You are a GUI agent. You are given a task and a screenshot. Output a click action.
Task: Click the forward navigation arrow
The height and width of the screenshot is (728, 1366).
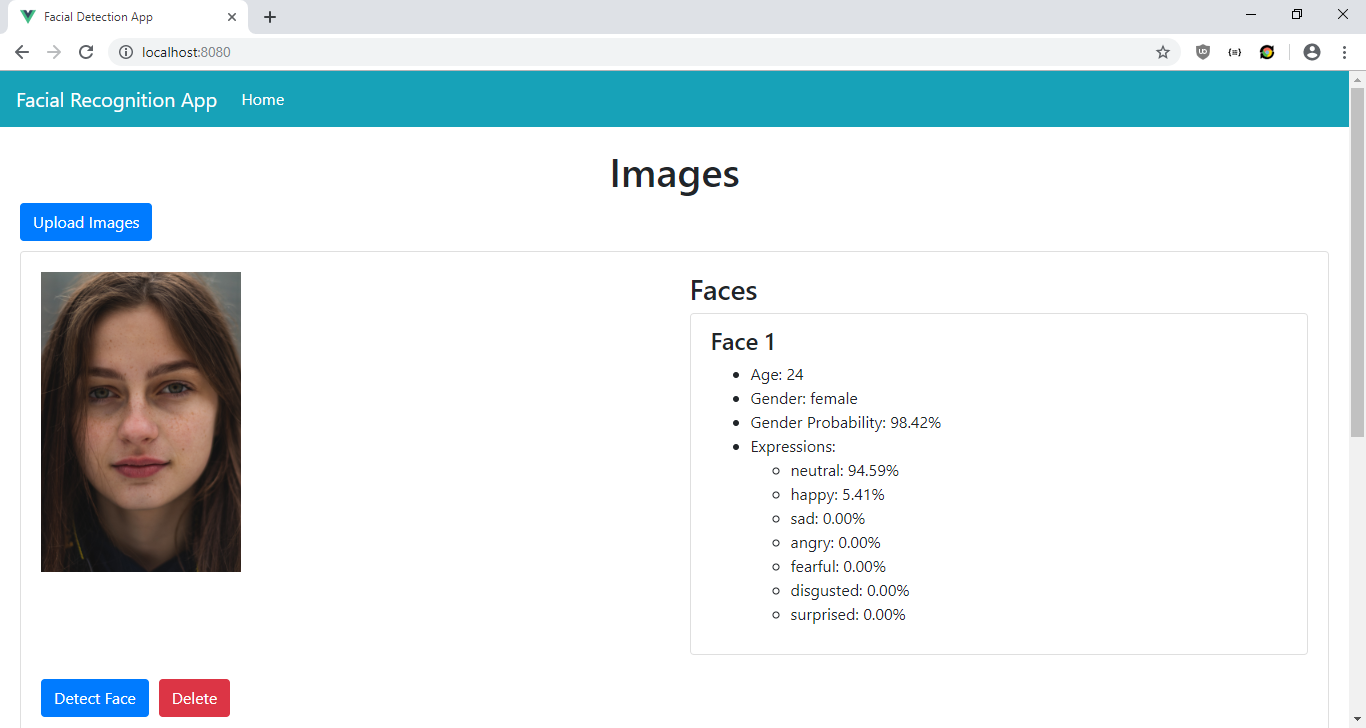click(x=54, y=52)
